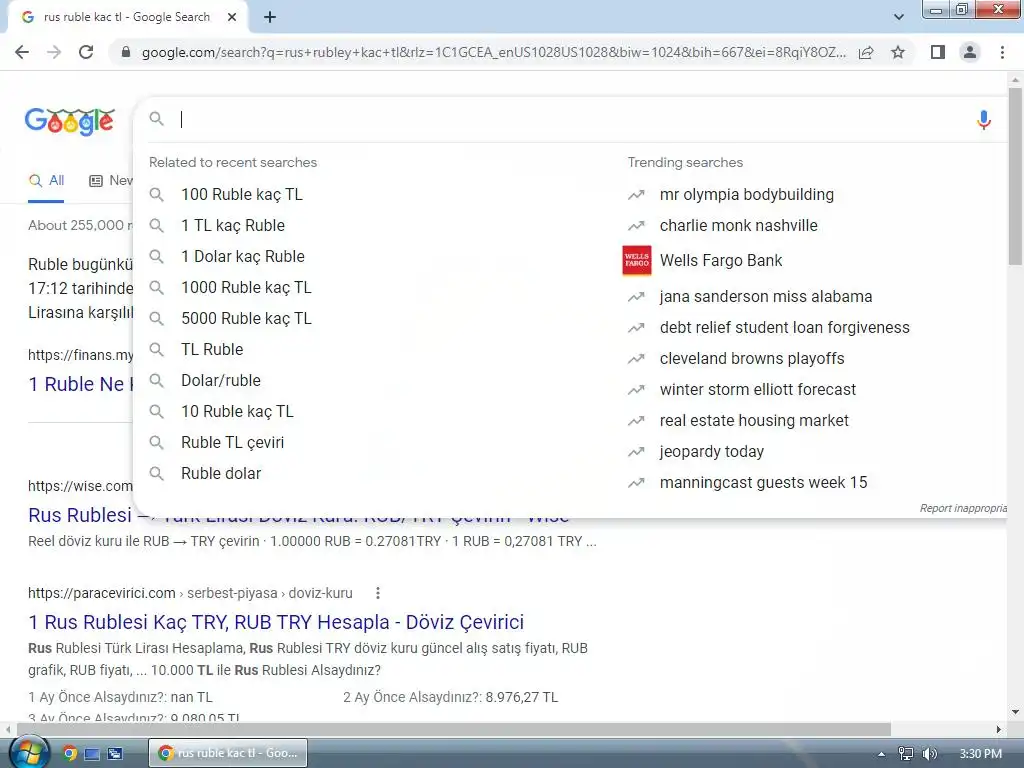Pick the 'Dolar/ruble' suggestion
1024x768 pixels.
[221, 381]
